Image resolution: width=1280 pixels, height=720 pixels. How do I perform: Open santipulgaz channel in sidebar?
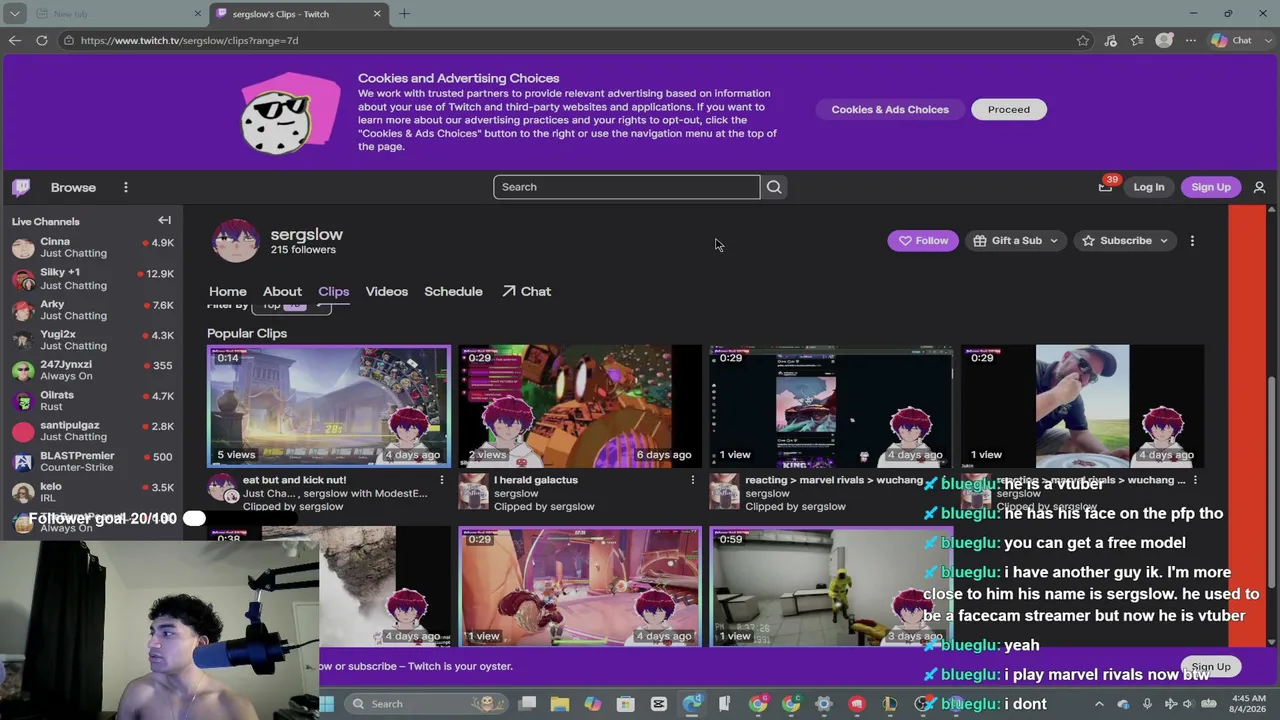click(x=92, y=431)
